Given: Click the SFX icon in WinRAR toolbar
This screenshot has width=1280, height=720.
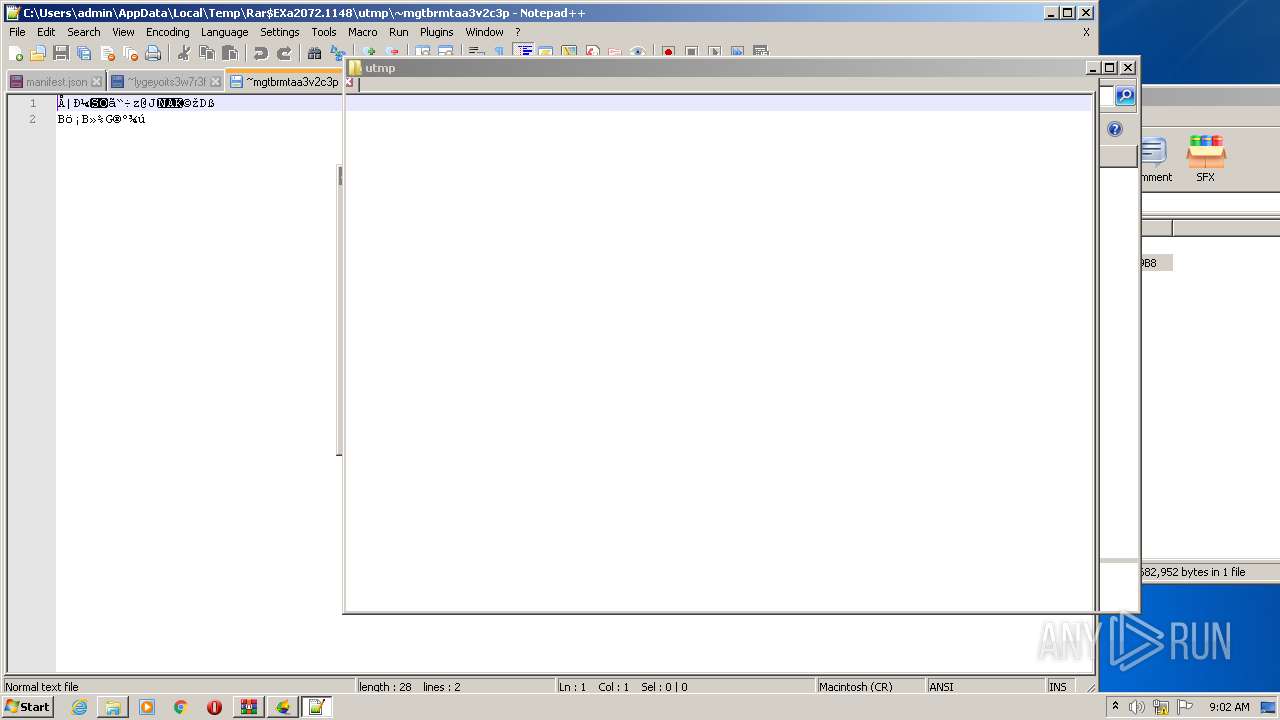Looking at the screenshot, I should [1206, 159].
